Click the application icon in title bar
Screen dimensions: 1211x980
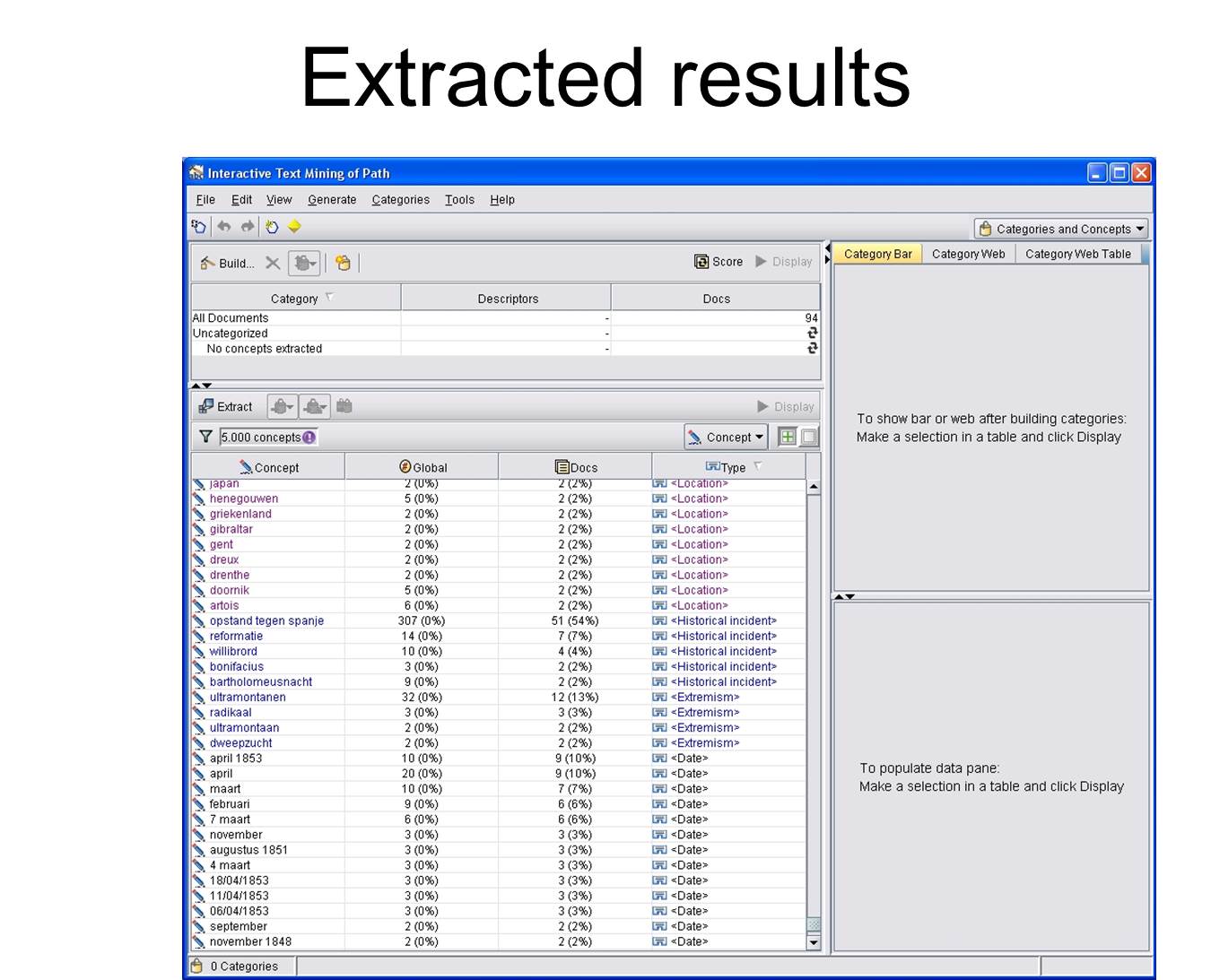pos(196,173)
